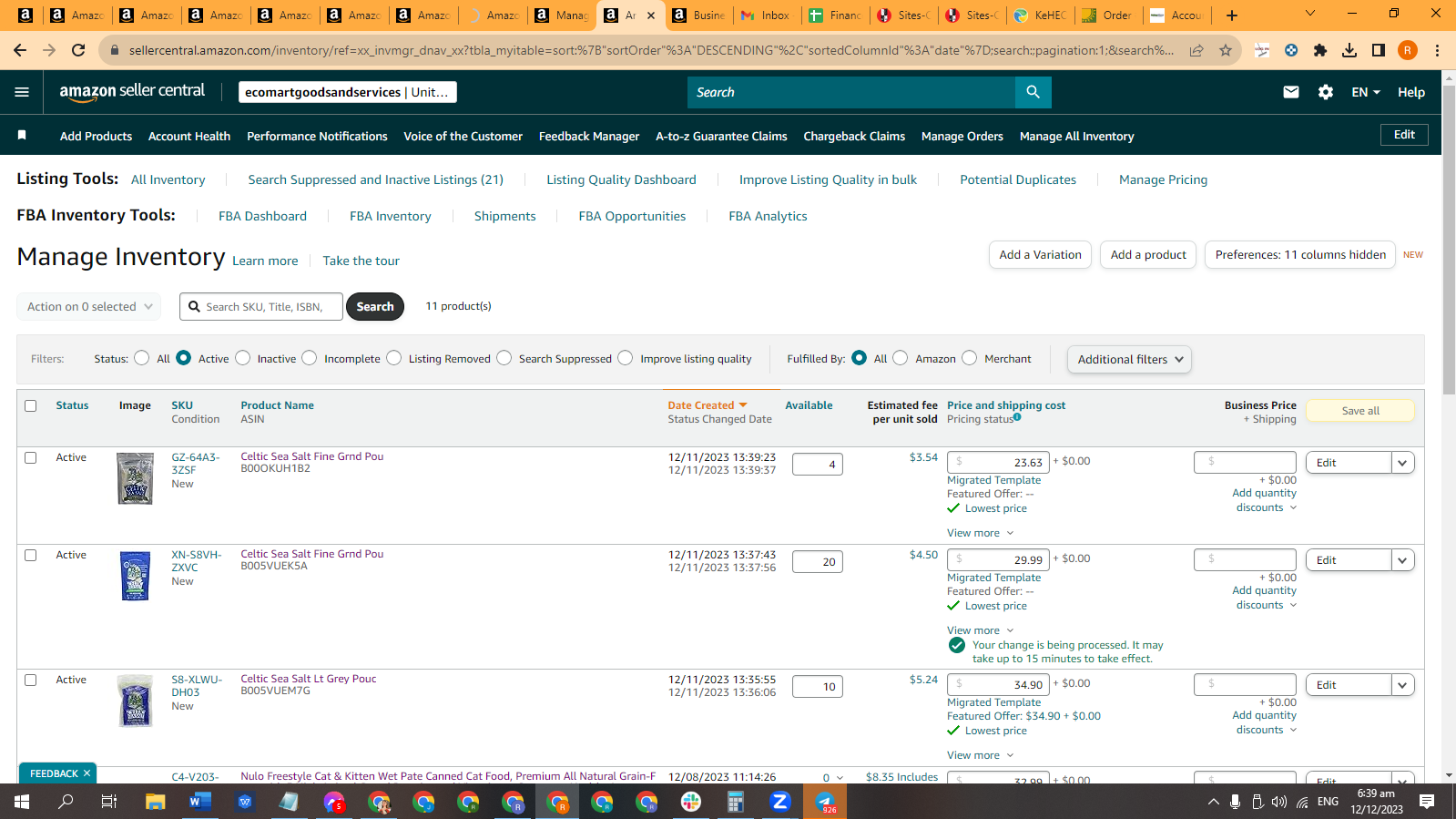Open the Chrome Downloads icon

pos(1349,50)
